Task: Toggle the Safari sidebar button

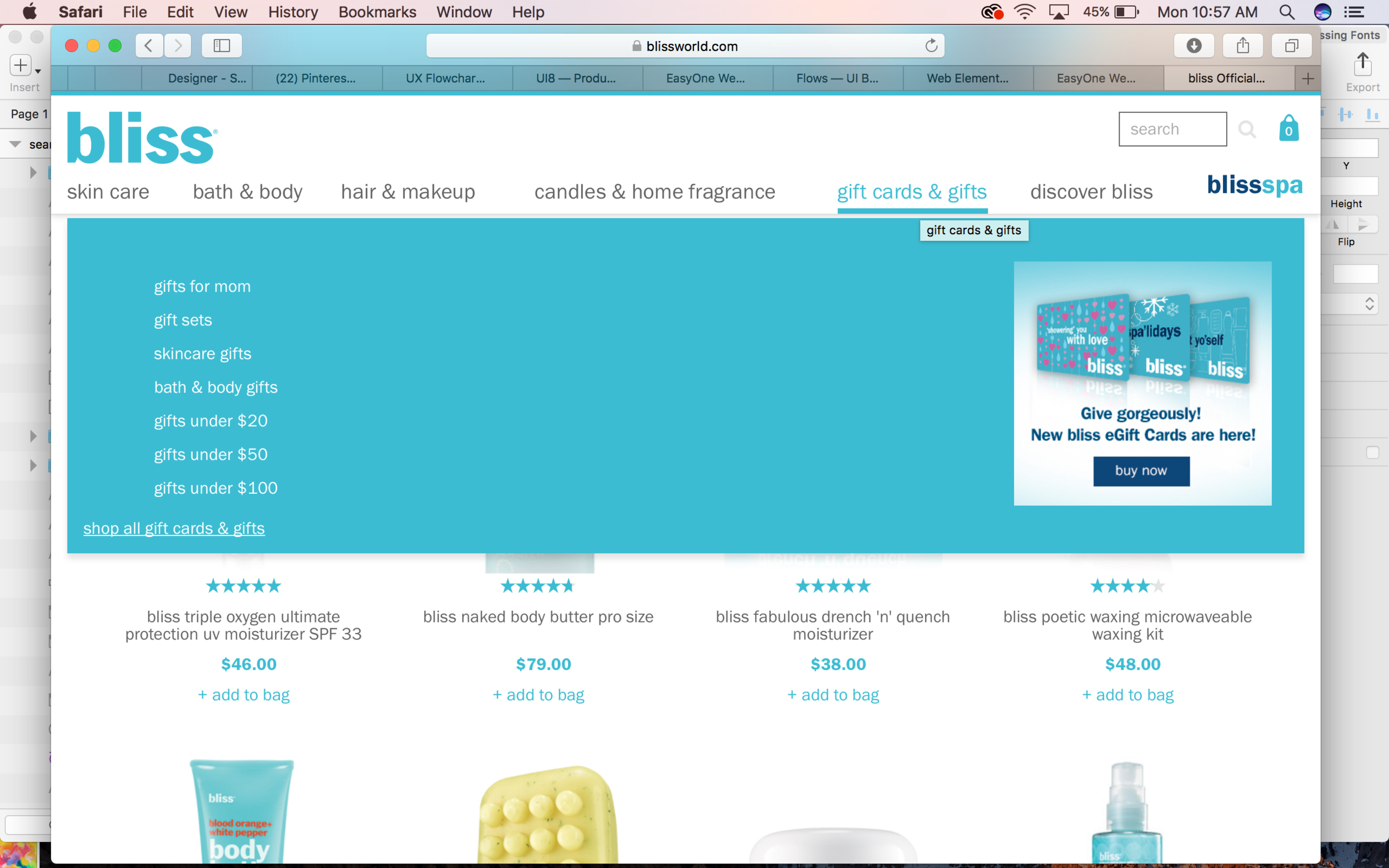Action: (x=222, y=46)
